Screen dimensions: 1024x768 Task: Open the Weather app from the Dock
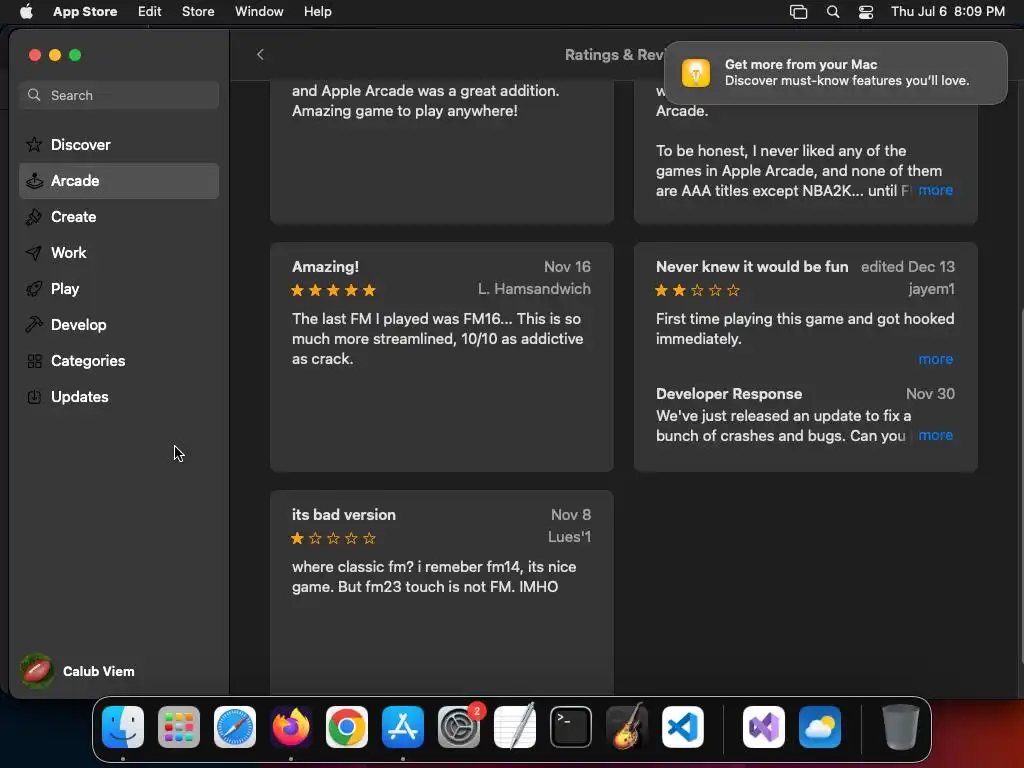pos(820,727)
